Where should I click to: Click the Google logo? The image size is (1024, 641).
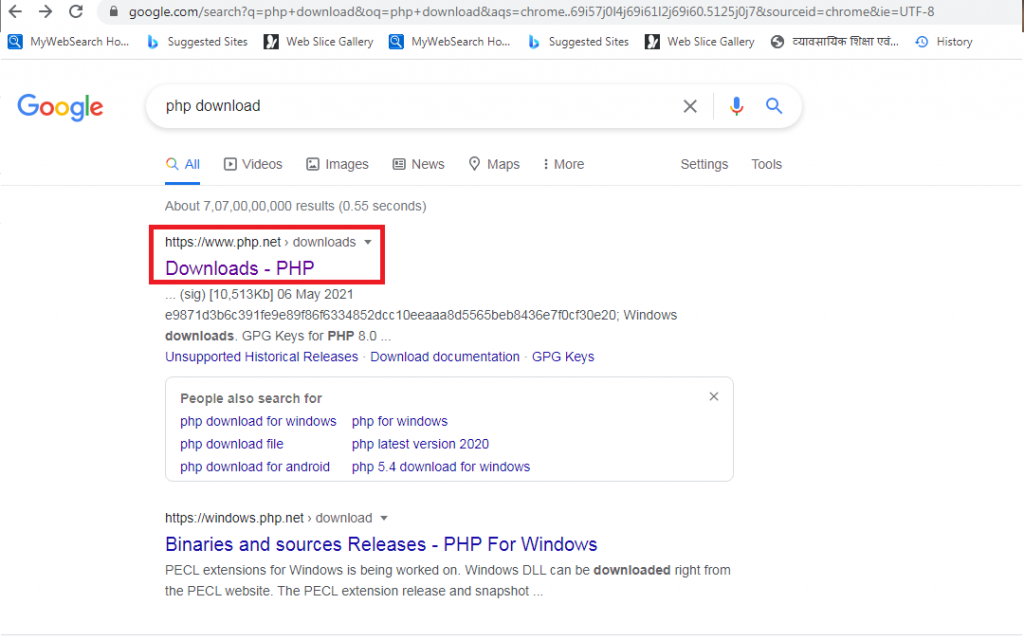(60, 107)
